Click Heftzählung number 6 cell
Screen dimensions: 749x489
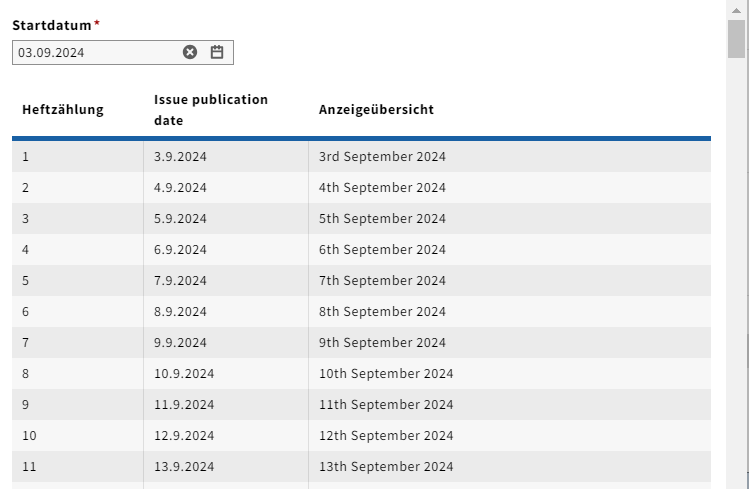(26, 312)
